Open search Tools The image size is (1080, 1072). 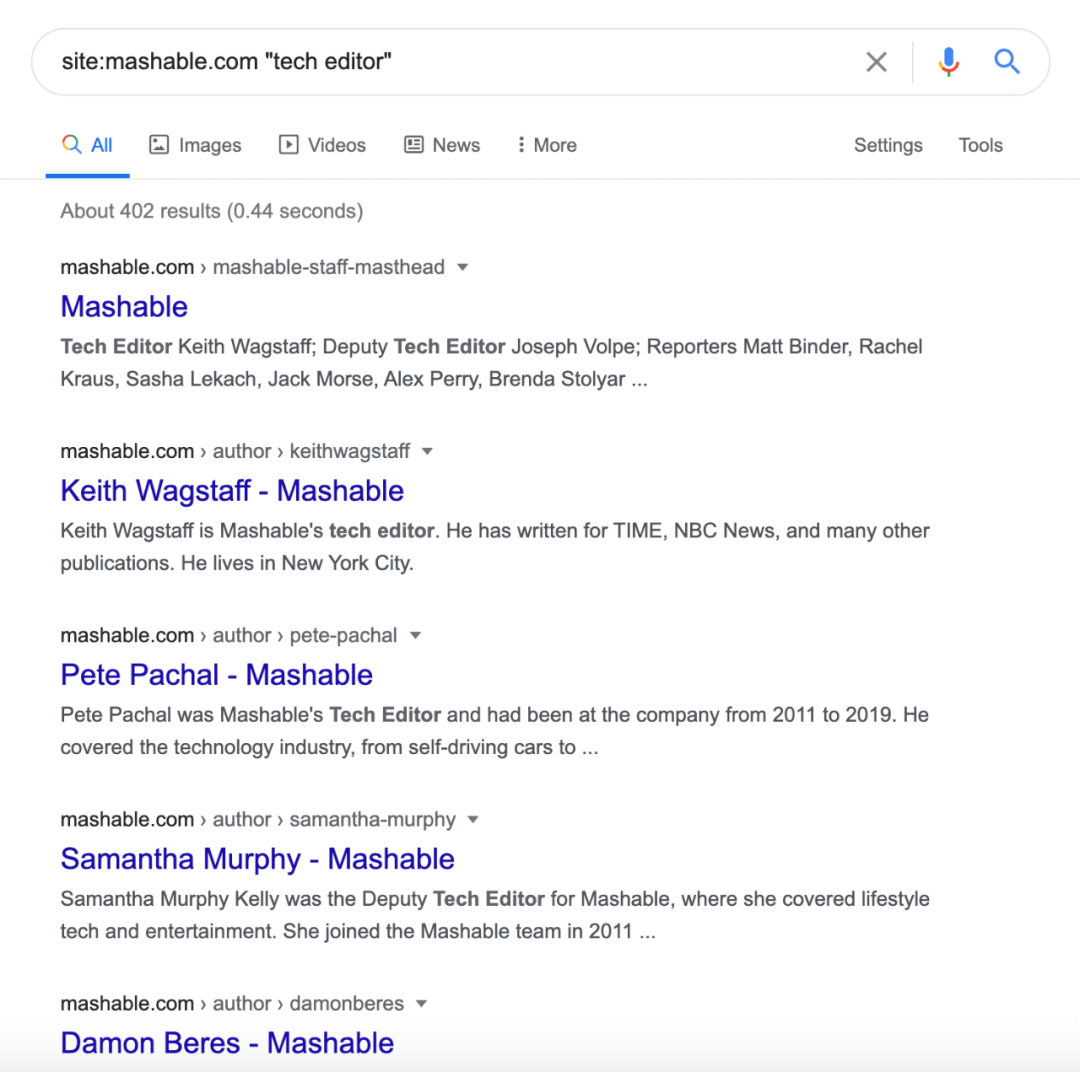tap(981, 145)
